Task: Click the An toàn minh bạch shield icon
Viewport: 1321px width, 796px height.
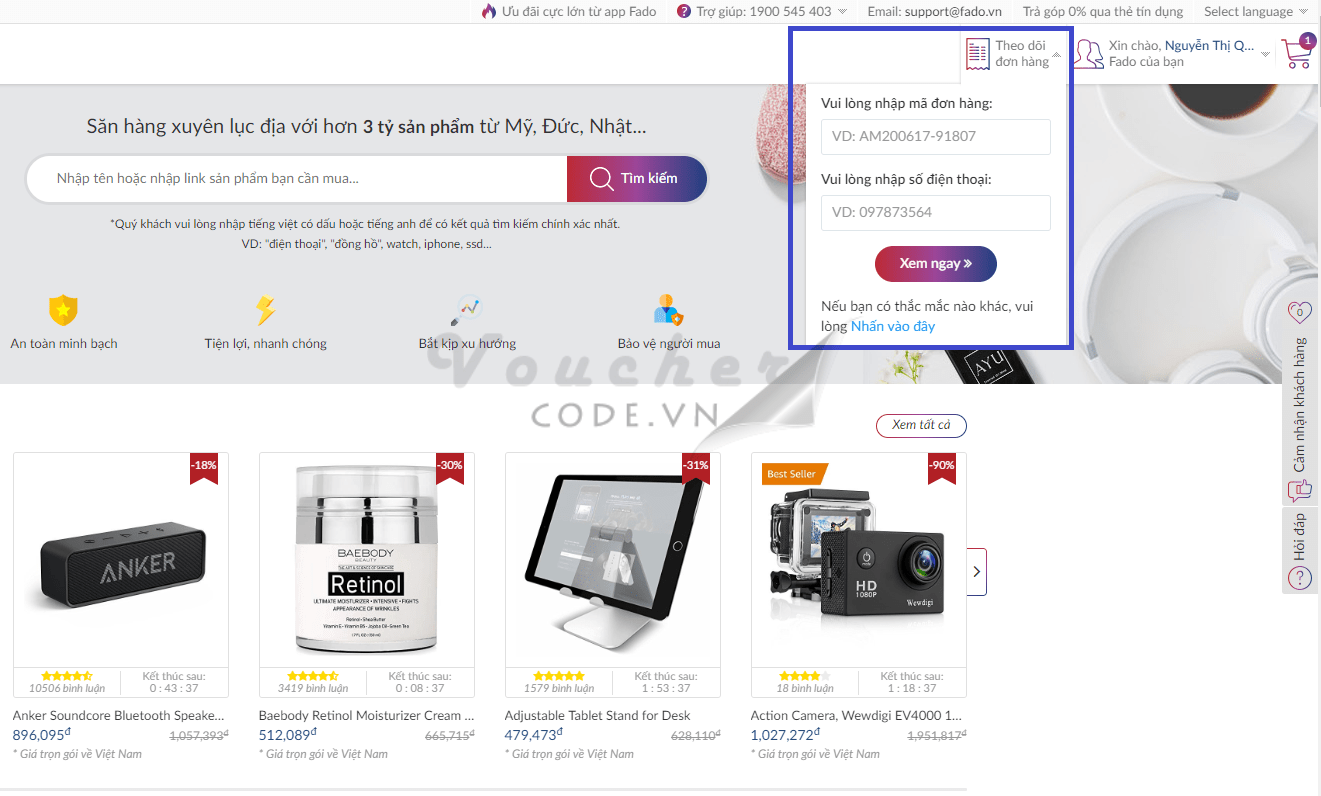Action: [x=63, y=310]
